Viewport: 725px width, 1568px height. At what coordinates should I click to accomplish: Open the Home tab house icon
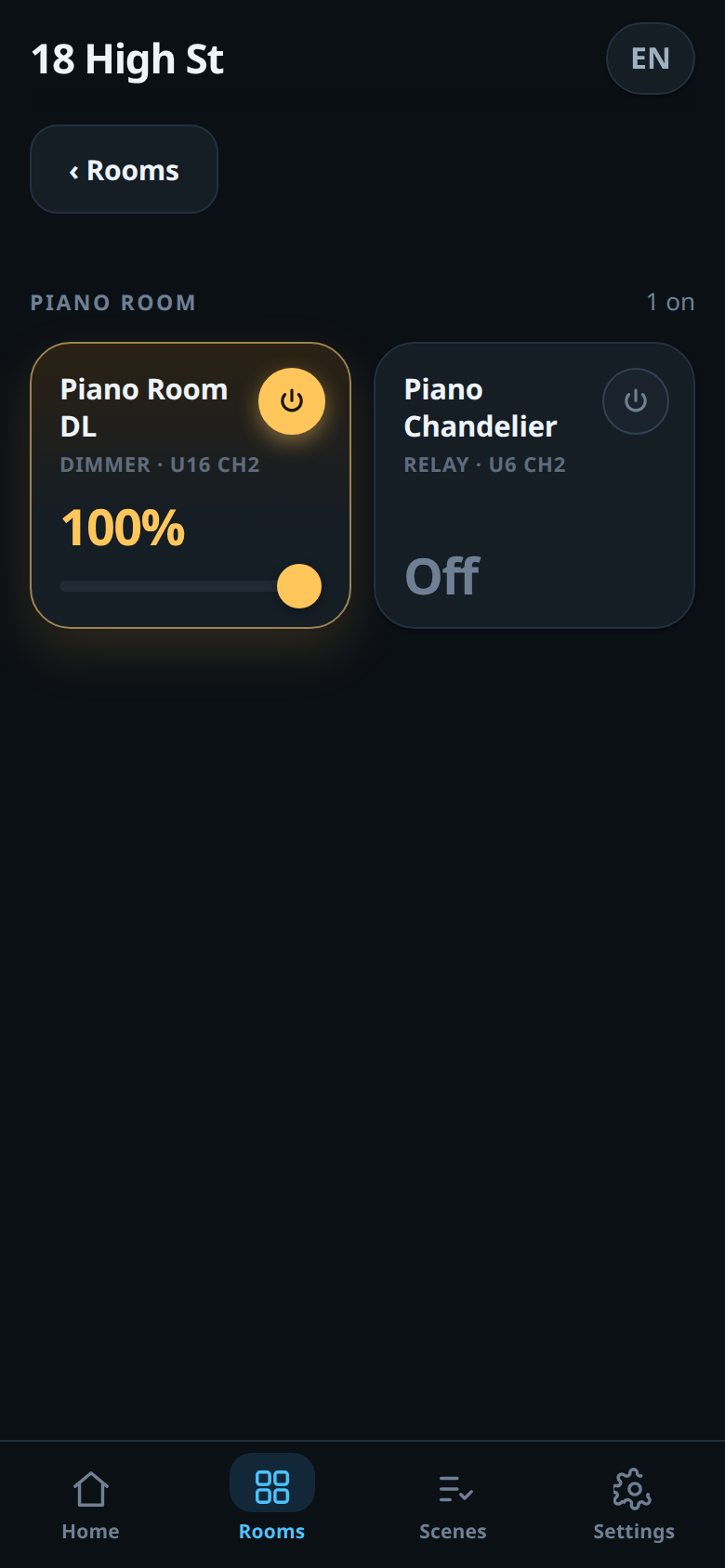pos(90,1488)
